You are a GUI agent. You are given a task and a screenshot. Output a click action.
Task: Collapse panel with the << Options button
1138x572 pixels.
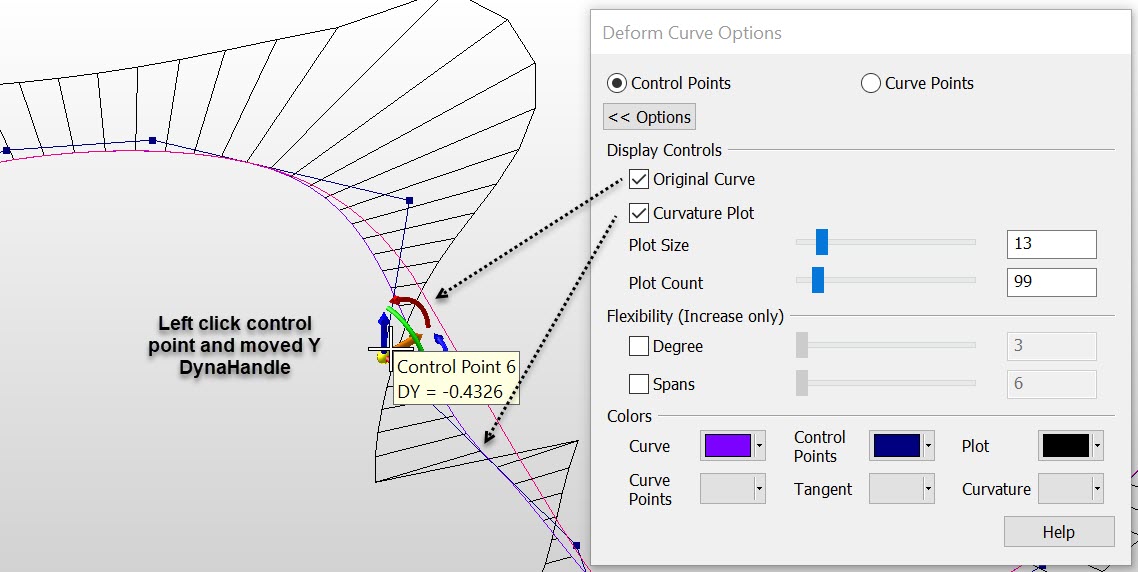(649, 117)
